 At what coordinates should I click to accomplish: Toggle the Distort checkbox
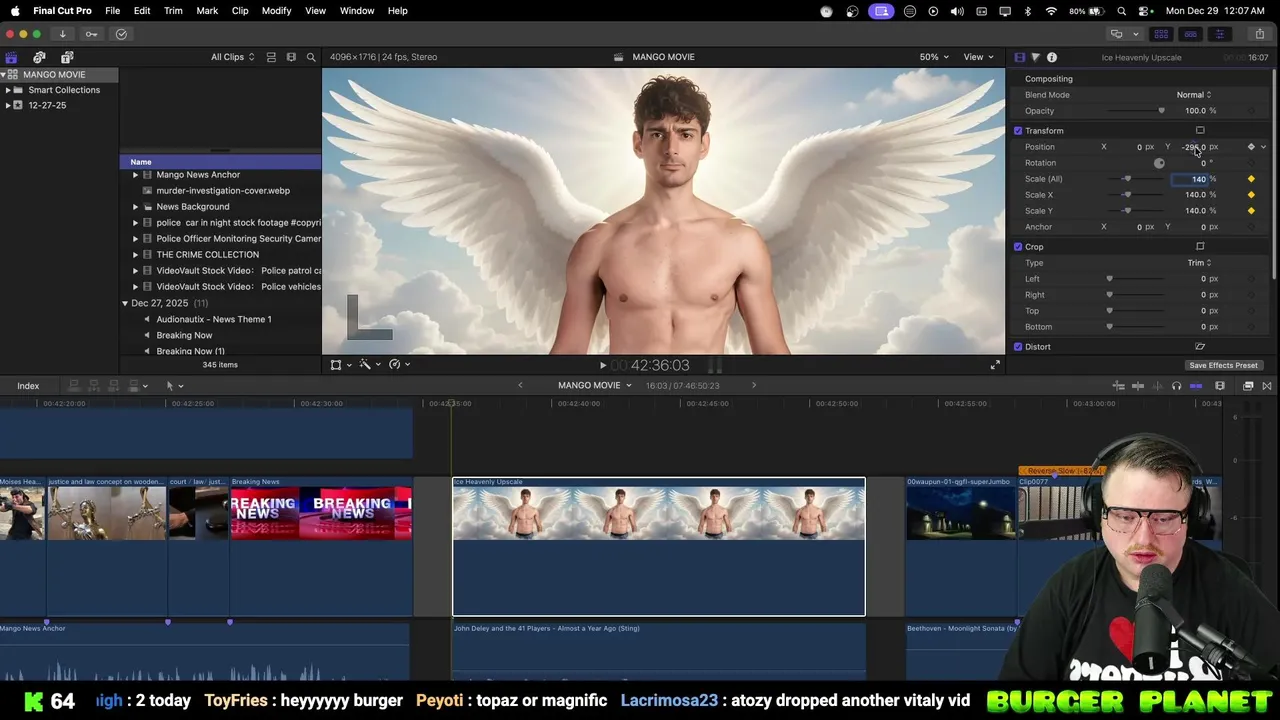pyautogui.click(x=1018, y=347)
